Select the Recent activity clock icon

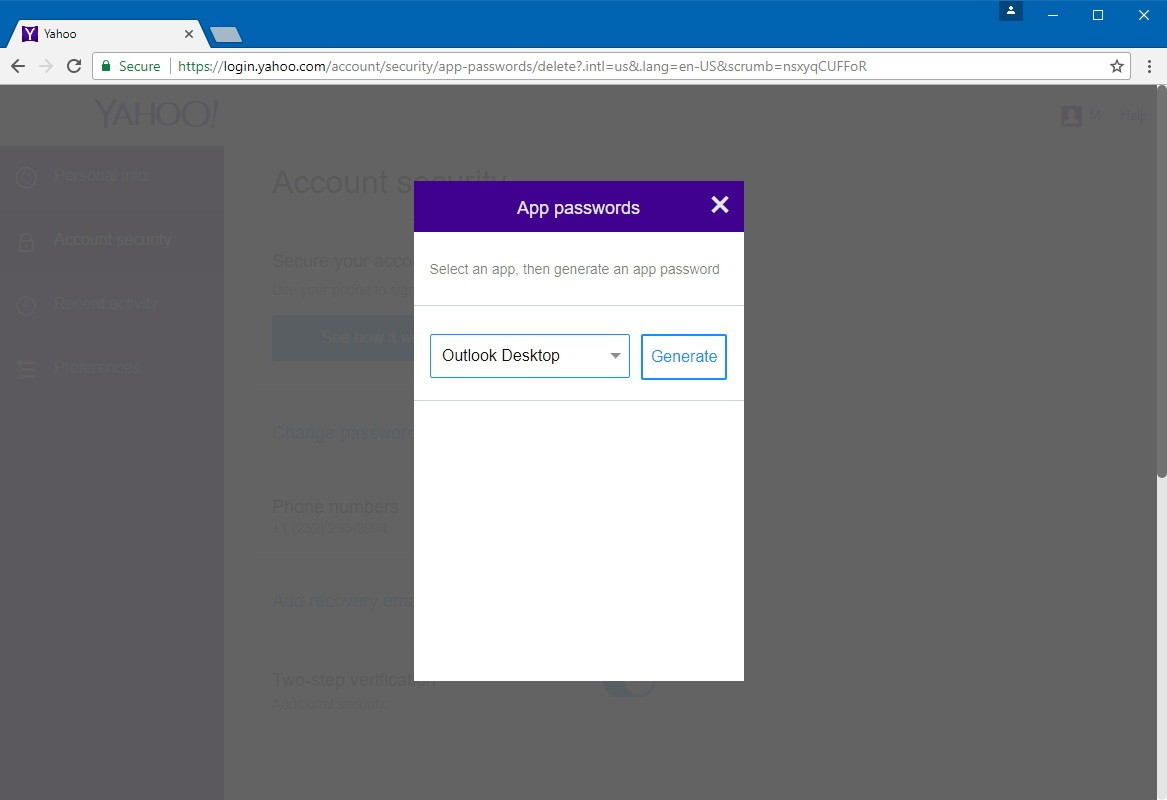pos(26,303)
